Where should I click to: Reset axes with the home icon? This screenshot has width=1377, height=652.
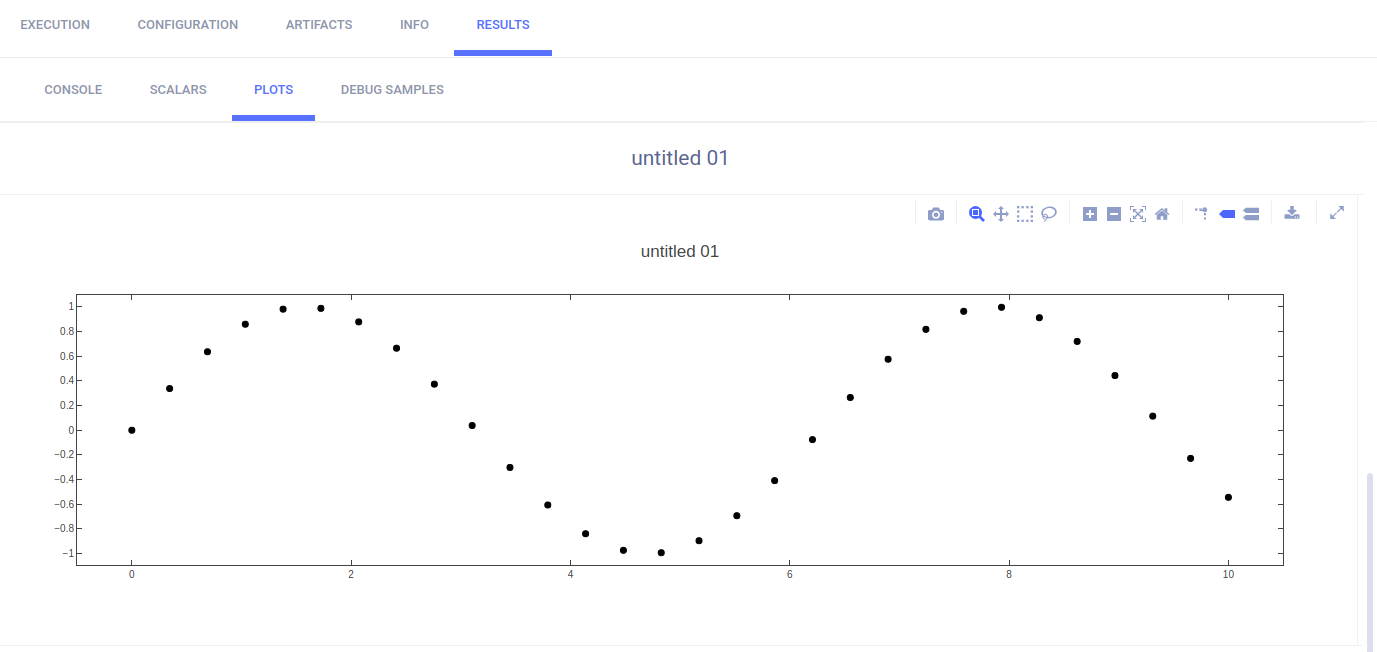1162,214
